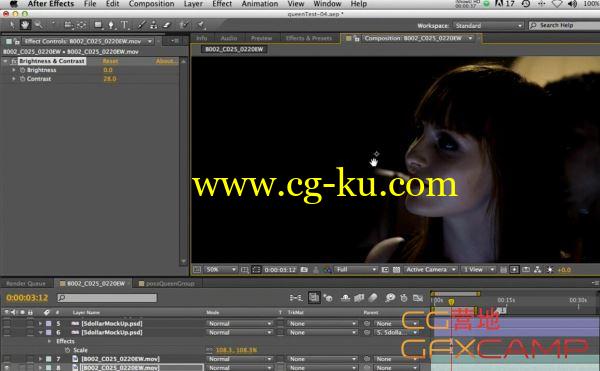Open the 1 View layout dropdown

478,270
